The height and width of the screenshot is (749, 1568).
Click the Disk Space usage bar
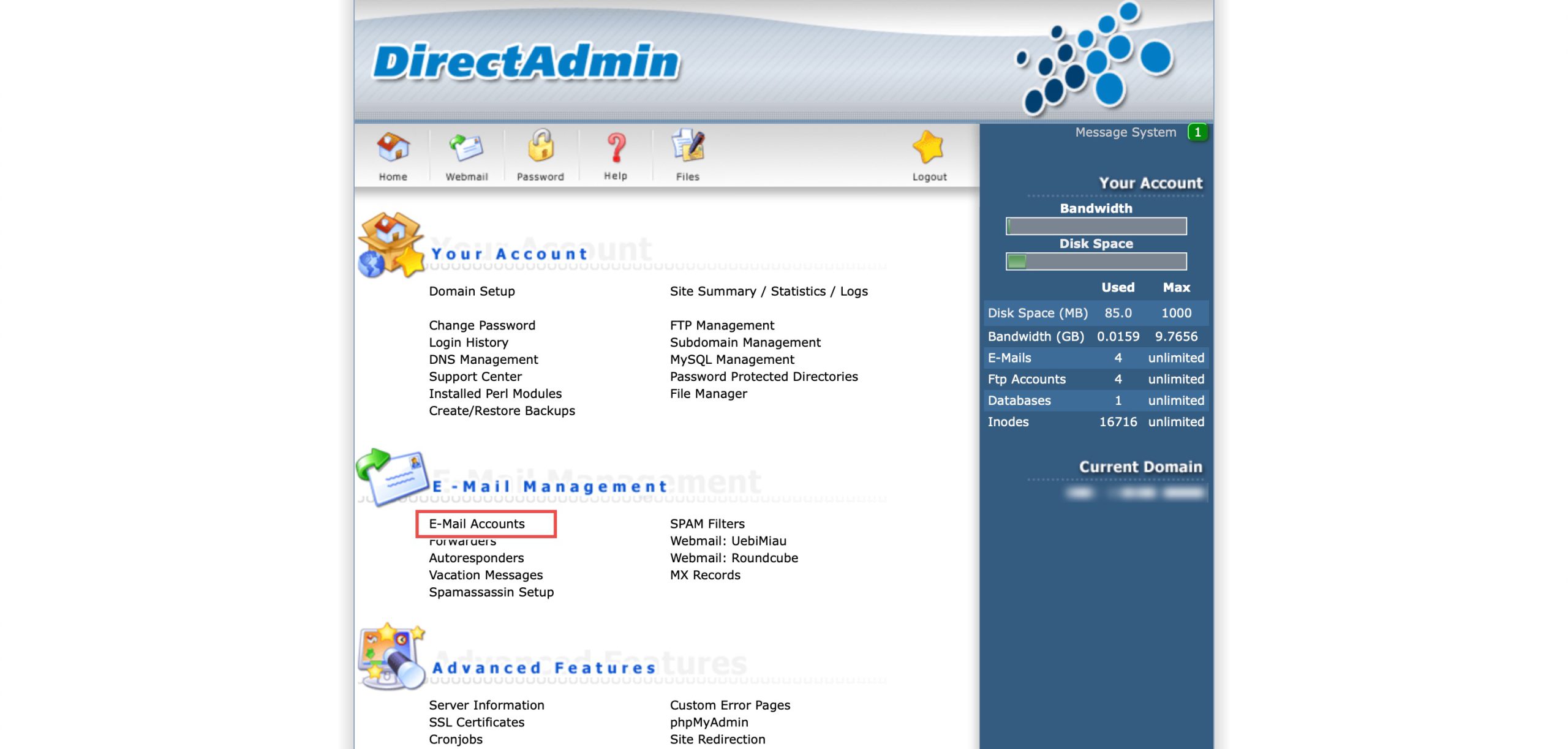1096,262
